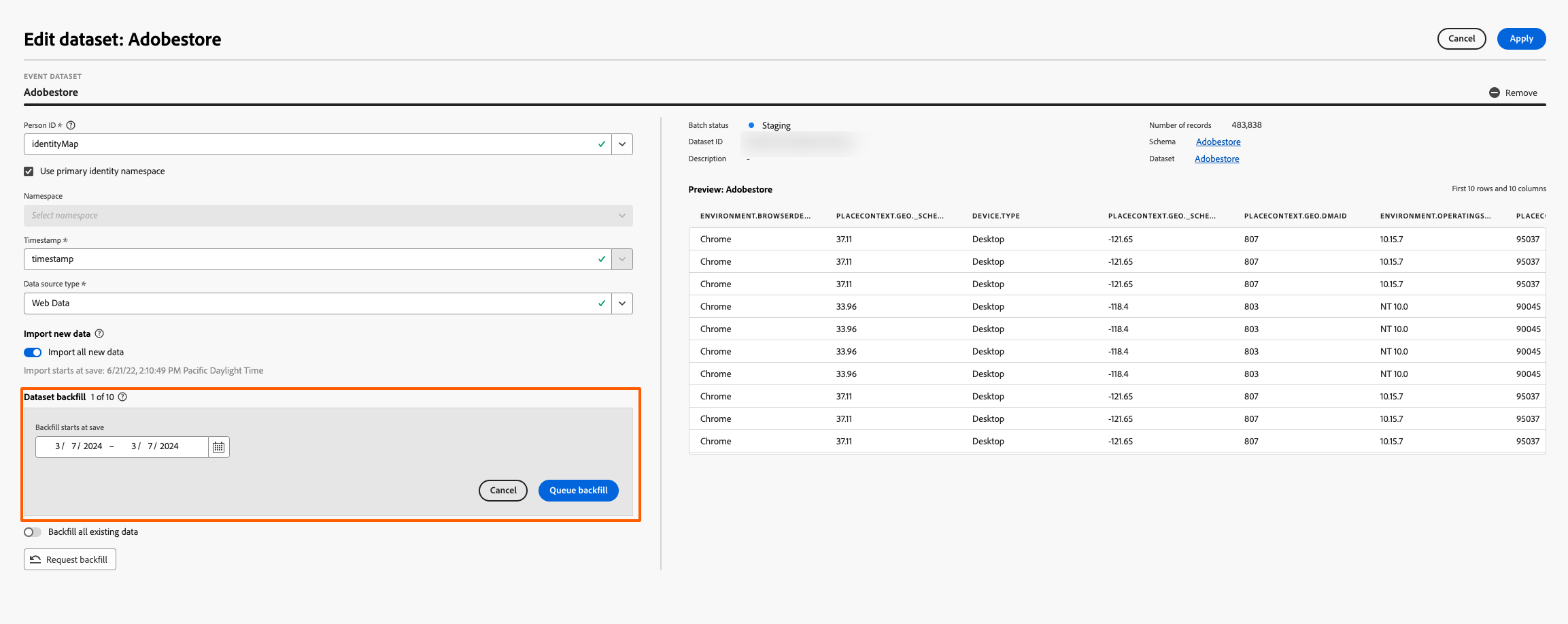This screenshot has width=1568, height=624.
Task: Click the Adobestore dataset link
Action: pos(1216,159)
